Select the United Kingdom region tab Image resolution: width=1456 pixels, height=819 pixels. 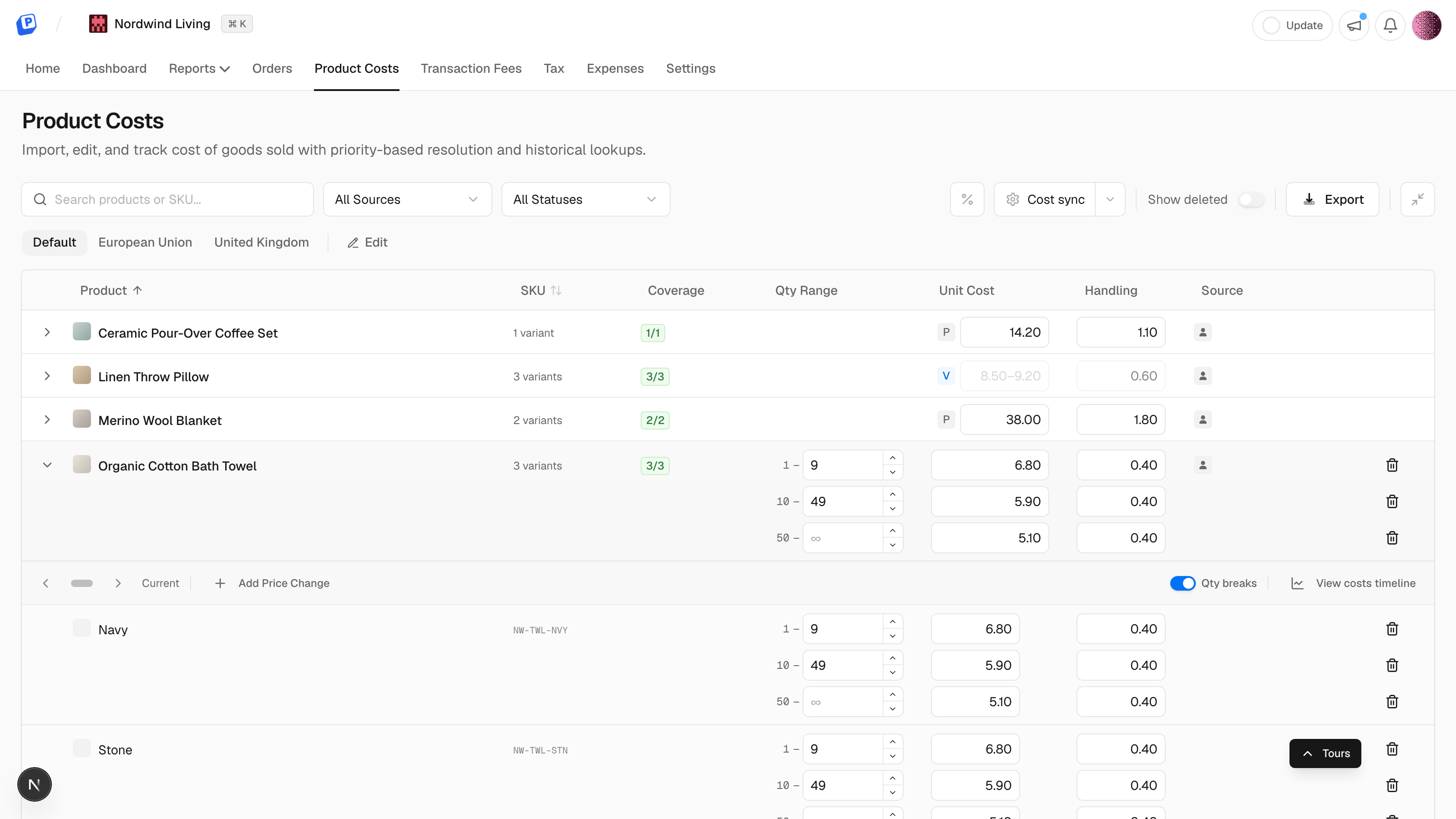click(261, 243)
